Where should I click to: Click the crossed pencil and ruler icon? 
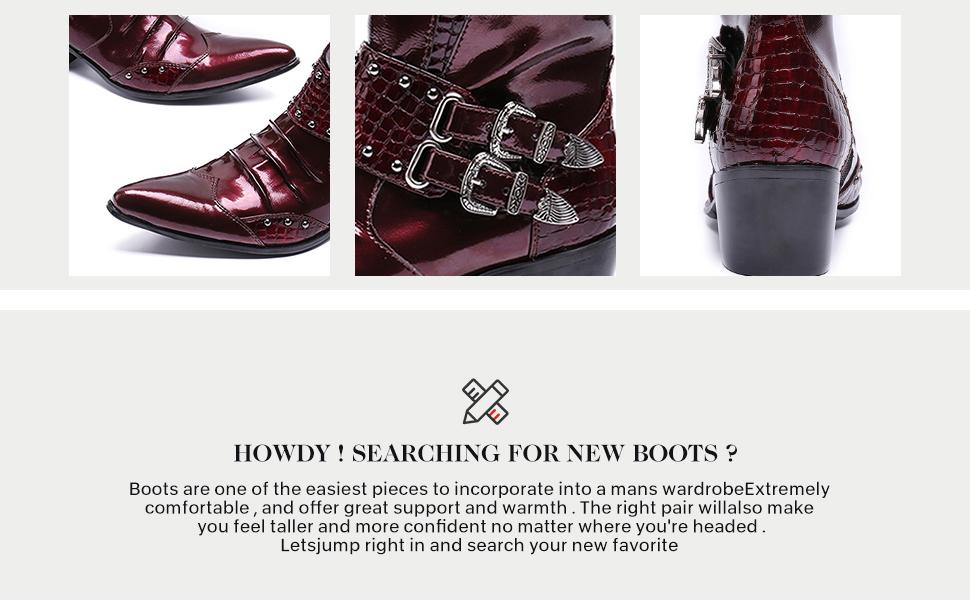point(486,402)
